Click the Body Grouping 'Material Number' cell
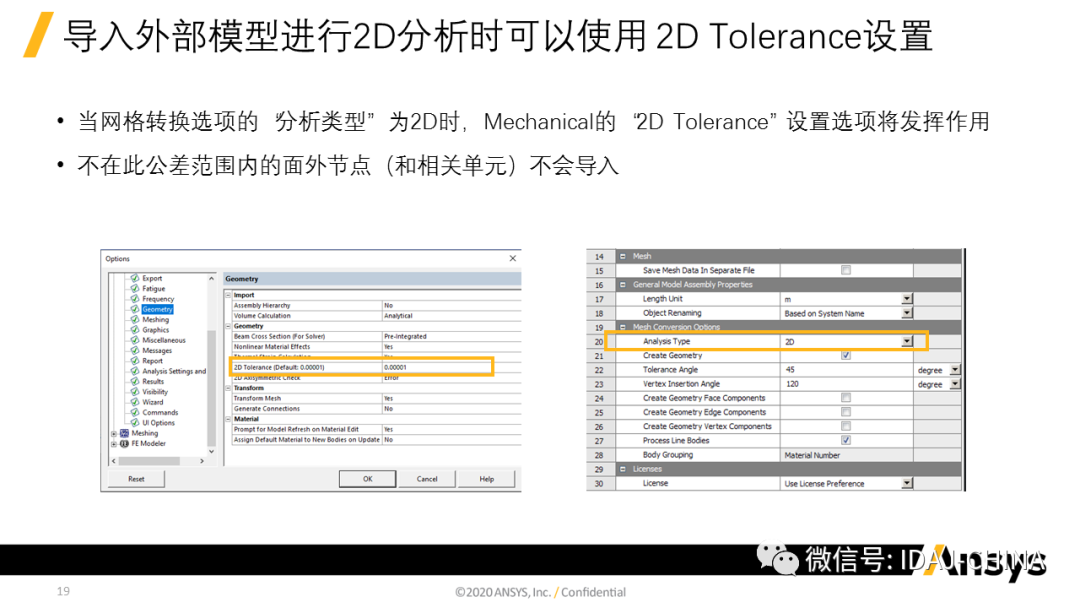1080x608 pixels. [847, 455]
